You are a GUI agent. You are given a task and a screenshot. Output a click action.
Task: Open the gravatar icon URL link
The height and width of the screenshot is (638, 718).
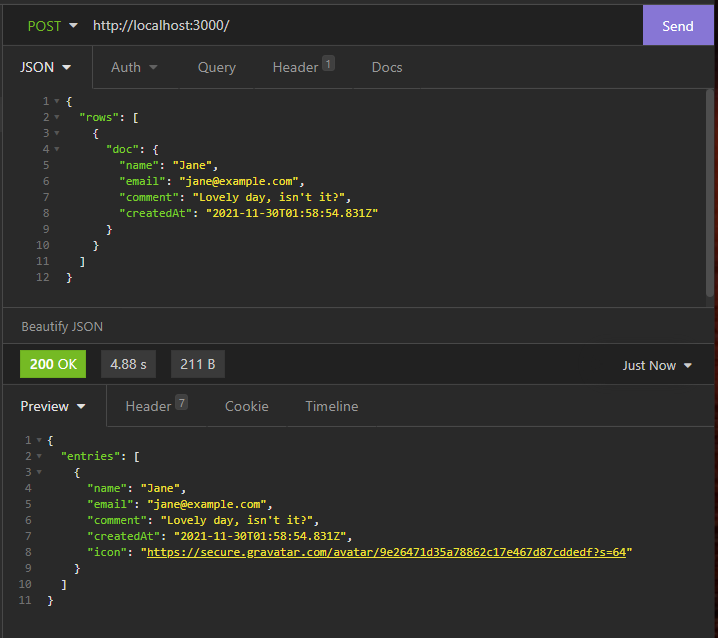click(386, 552)
